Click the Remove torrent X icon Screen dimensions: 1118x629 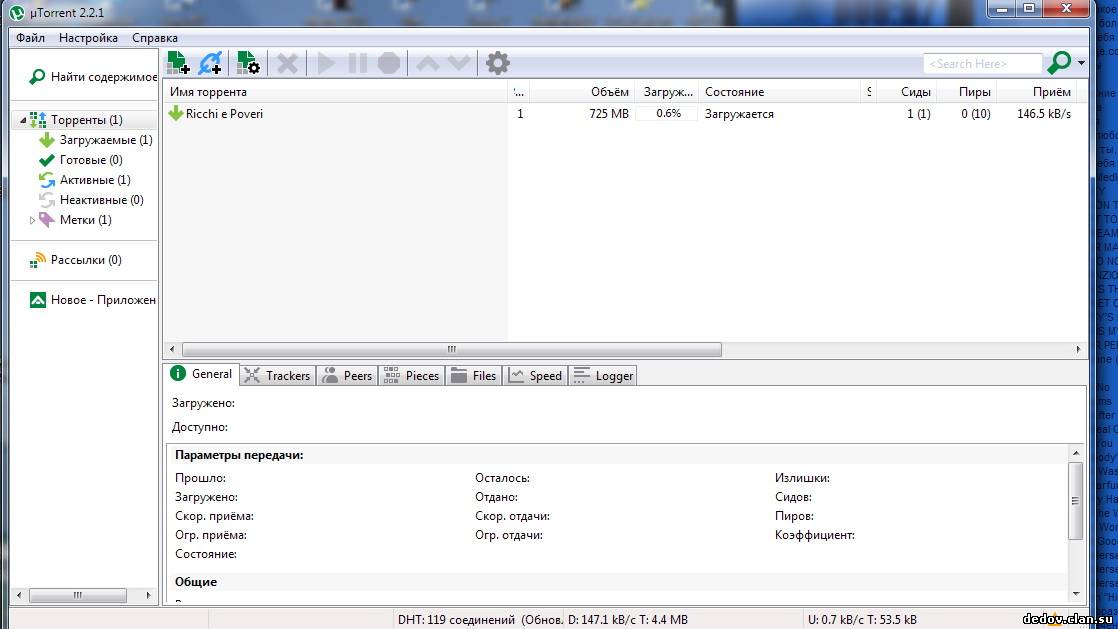point(287,63)
